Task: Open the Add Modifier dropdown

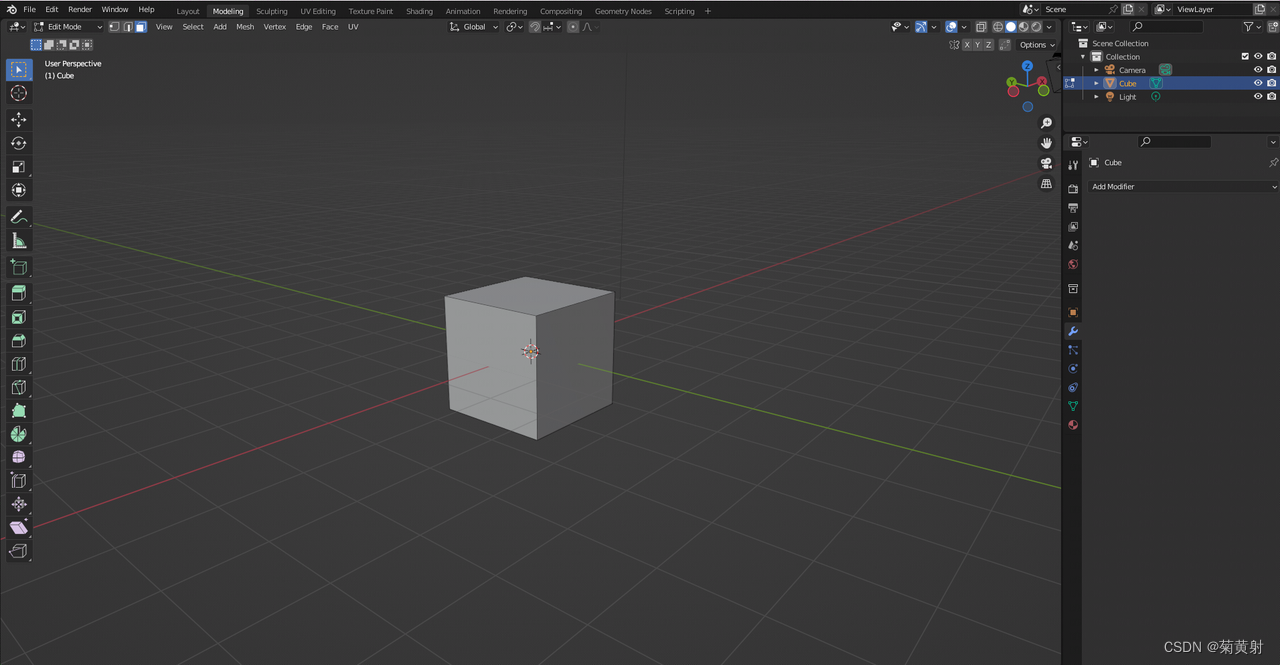Action: pos(1184,187)
